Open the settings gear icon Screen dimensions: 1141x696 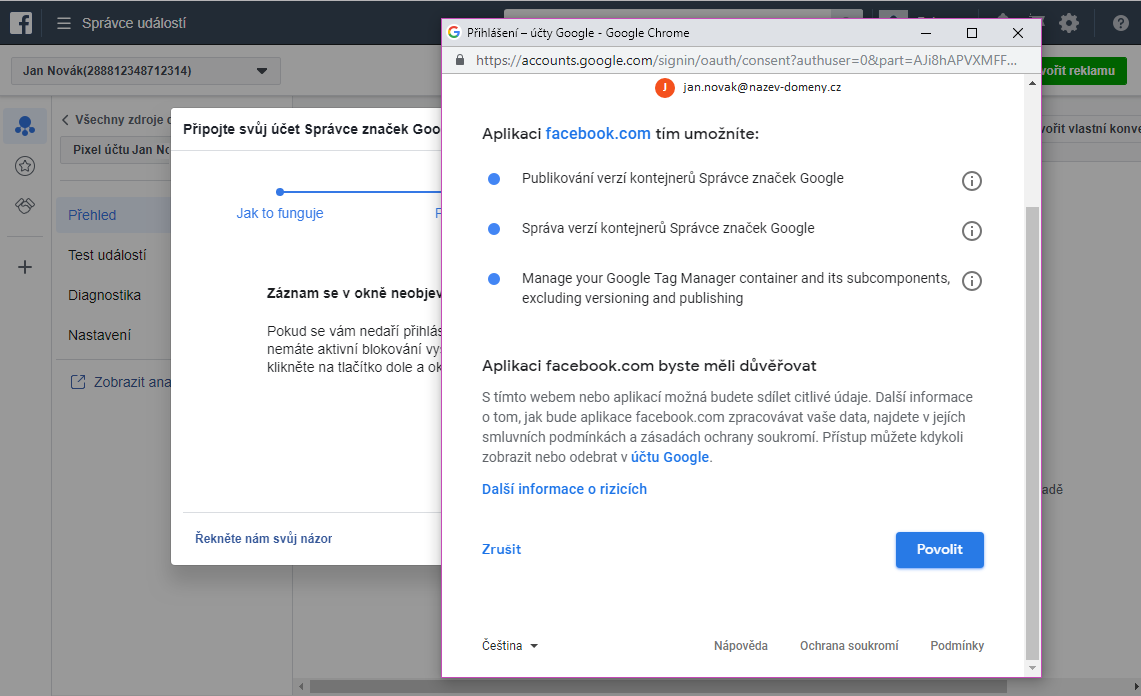(x=1069, y=23)
